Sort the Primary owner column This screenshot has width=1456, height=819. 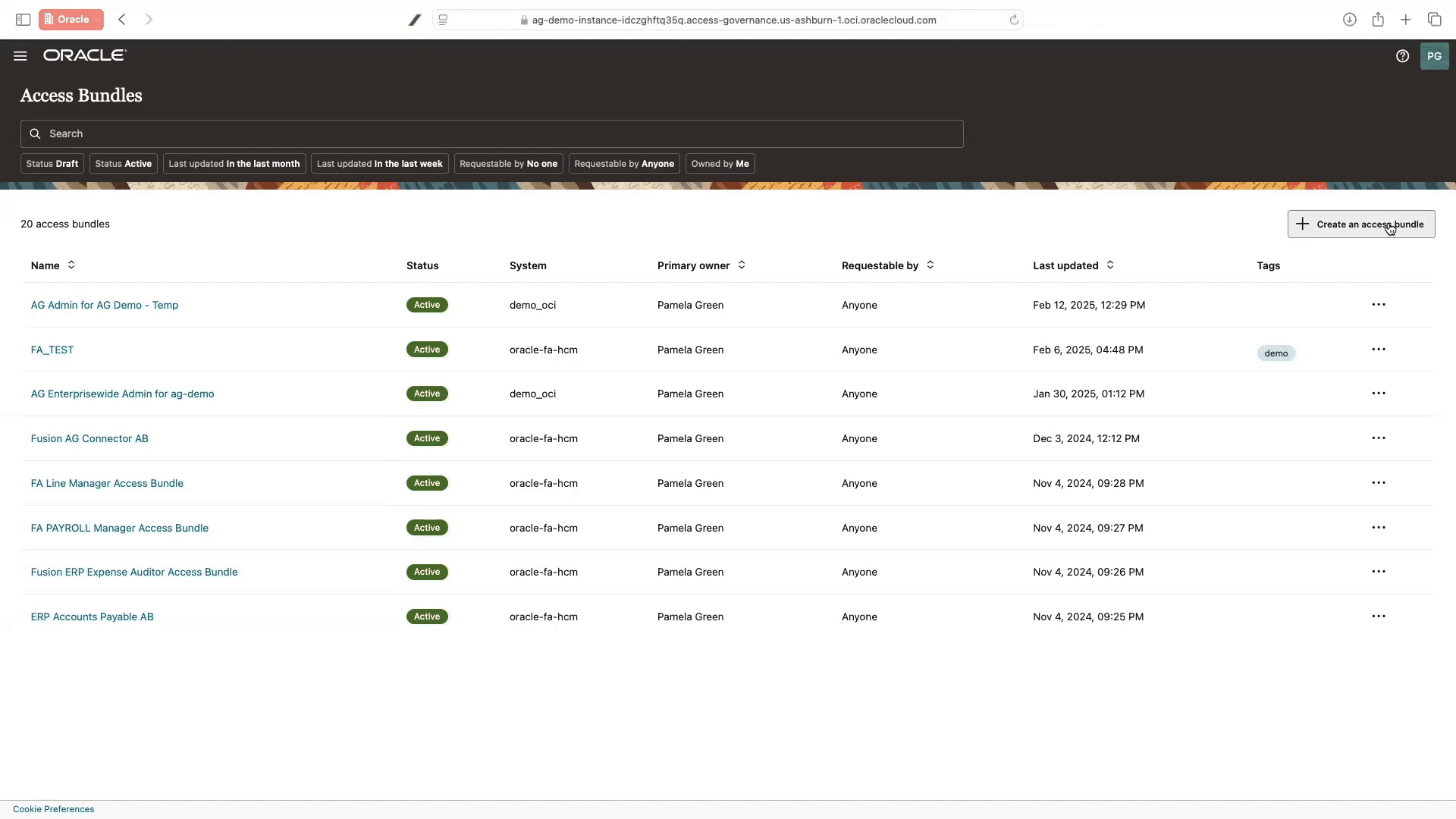[x=699, y=265]
